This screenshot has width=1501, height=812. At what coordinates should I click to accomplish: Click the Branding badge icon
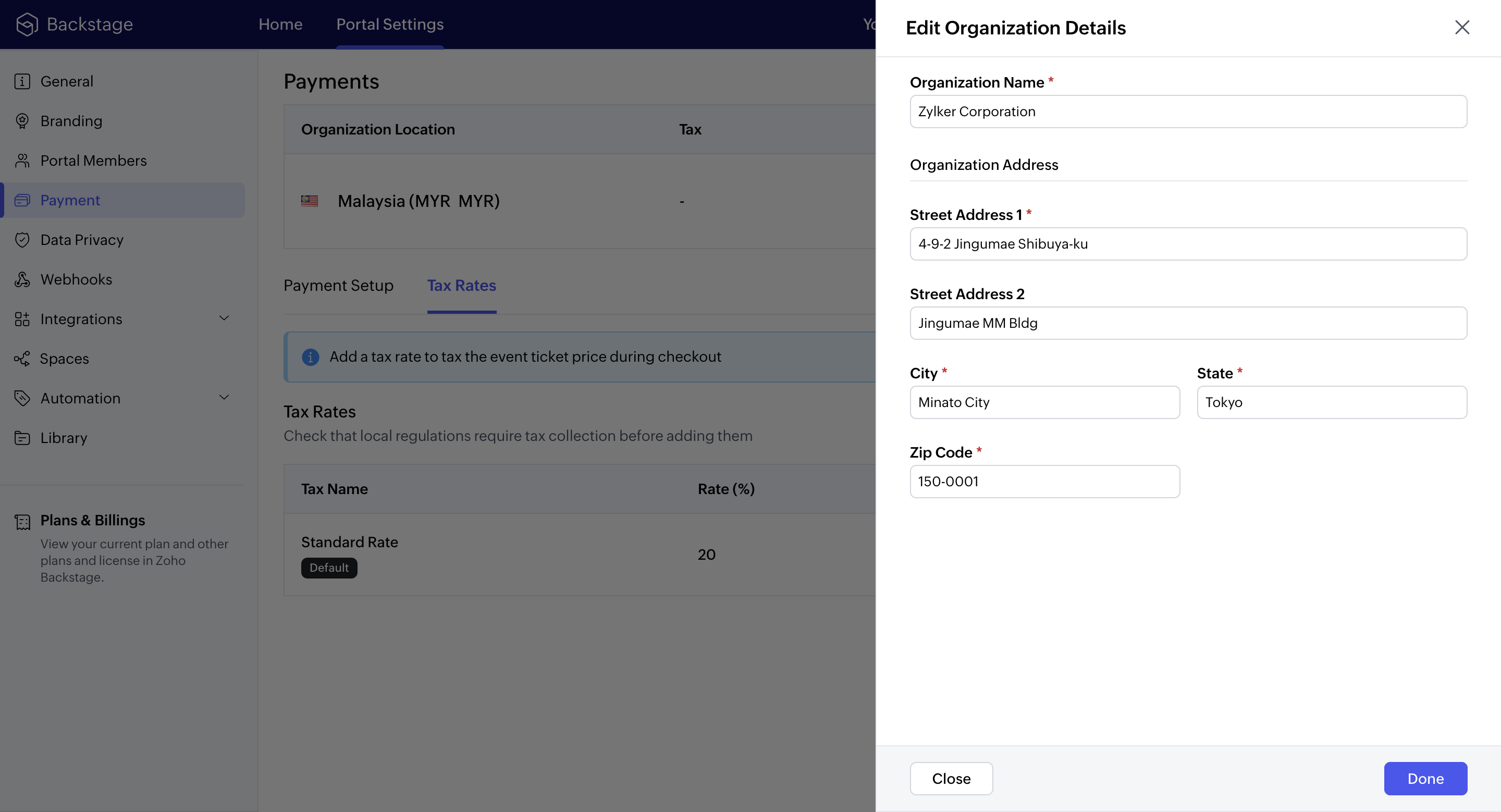pyautogui.click(x=22, y=120)
